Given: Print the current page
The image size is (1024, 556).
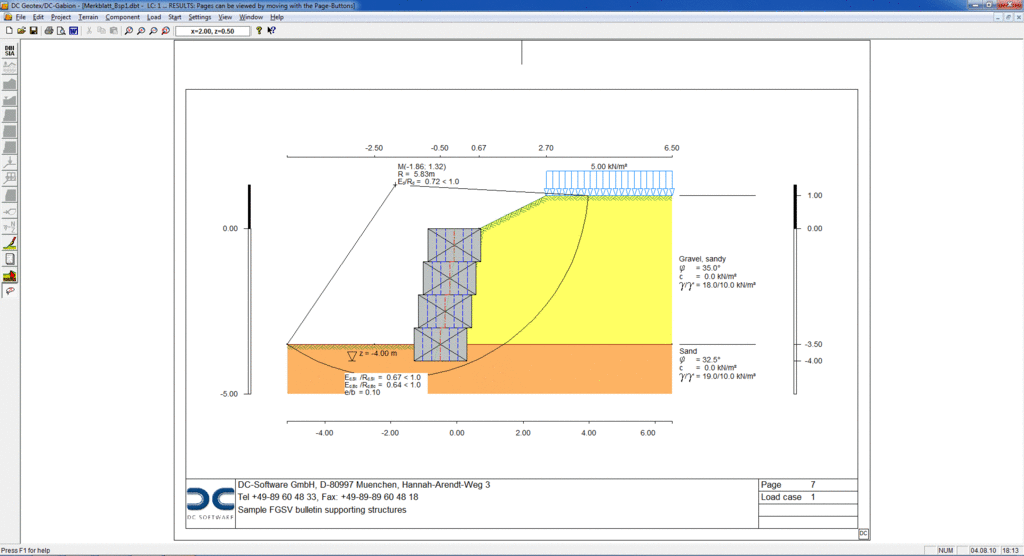Looking at the screenshot, I should [48, 31].
